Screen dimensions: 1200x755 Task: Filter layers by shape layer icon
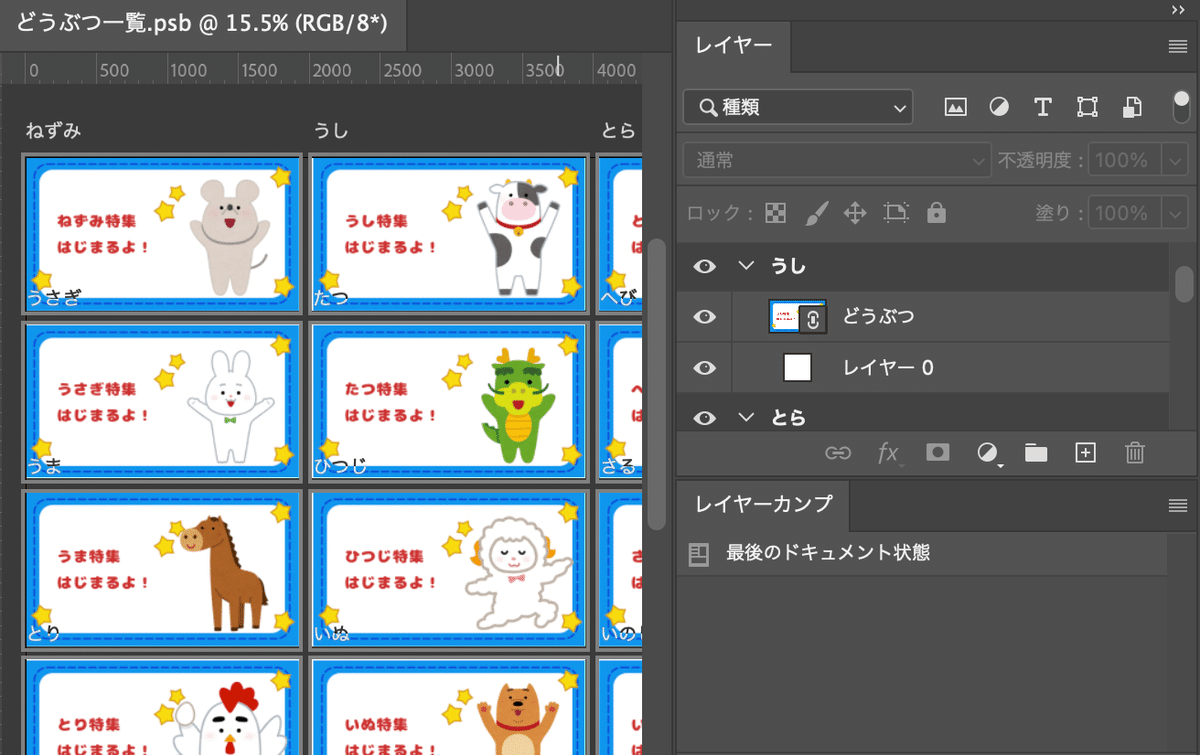click(x=1088, y=107)
